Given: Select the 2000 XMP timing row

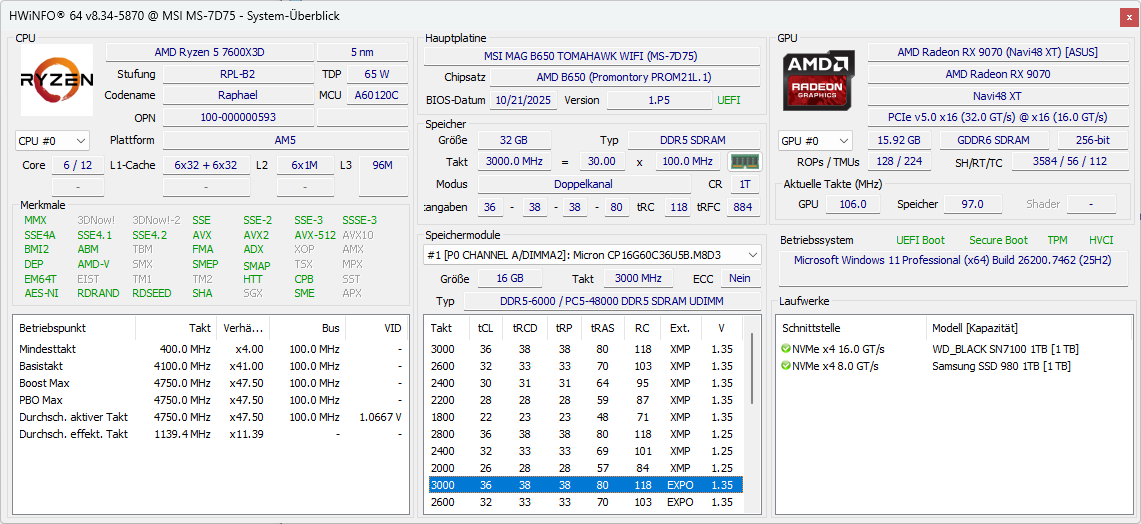Looking at the screenshot, I should [584, 468].
